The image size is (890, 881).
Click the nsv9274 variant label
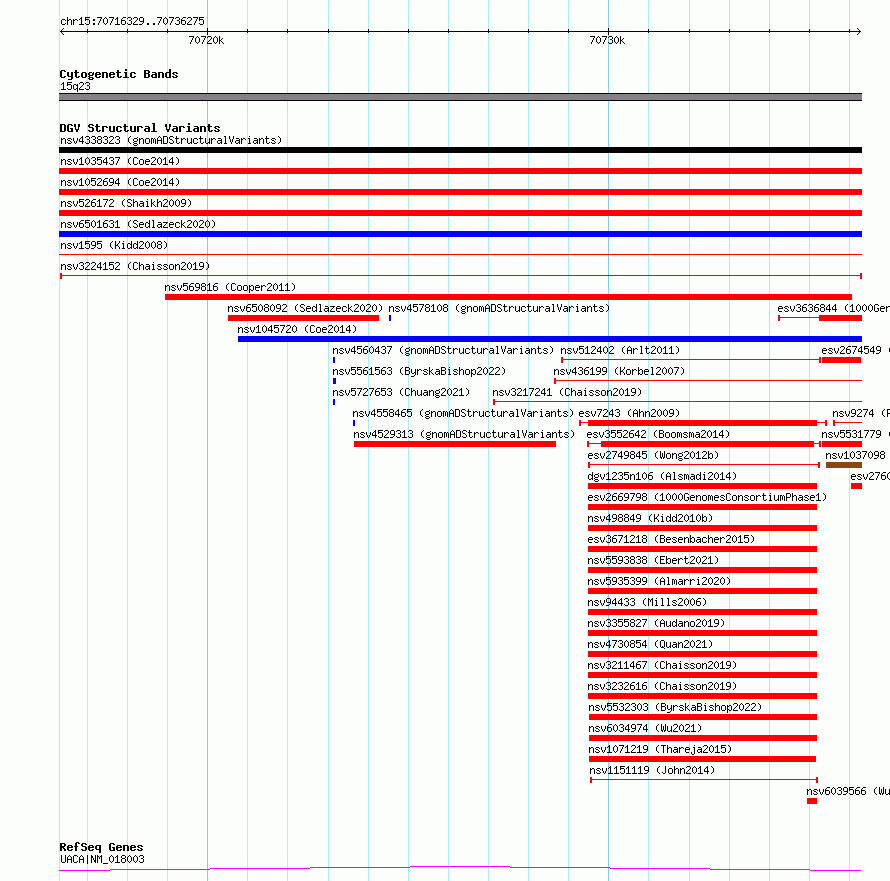point(860,413)
